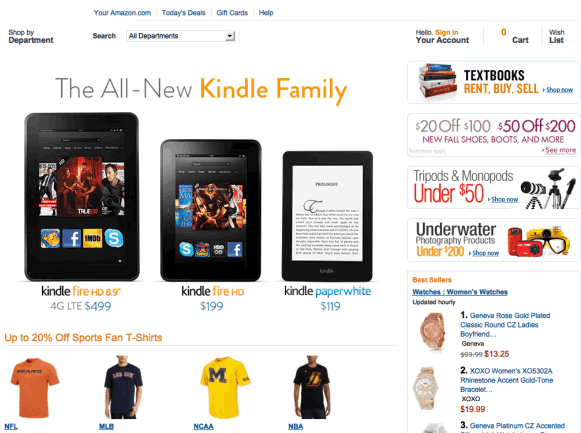Click the Kindle Paperwhite device image

327,216
